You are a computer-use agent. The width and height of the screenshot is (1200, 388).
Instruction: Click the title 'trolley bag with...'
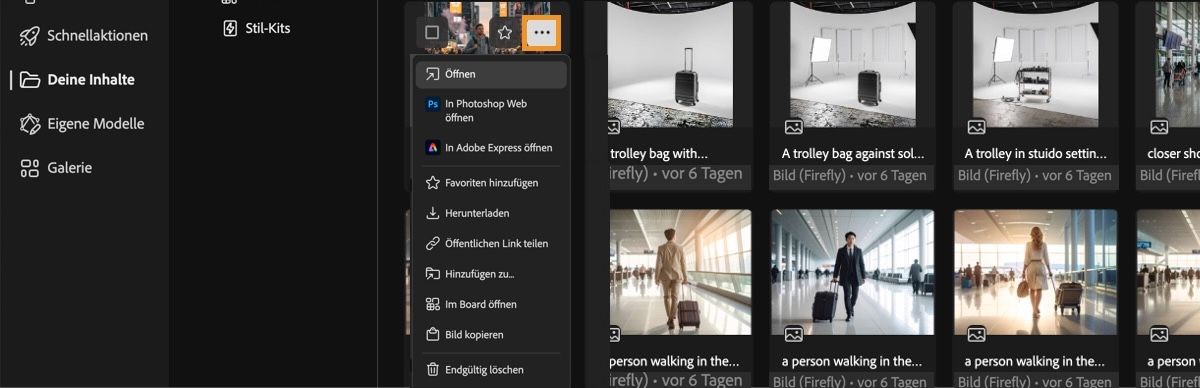click(658, 154)
